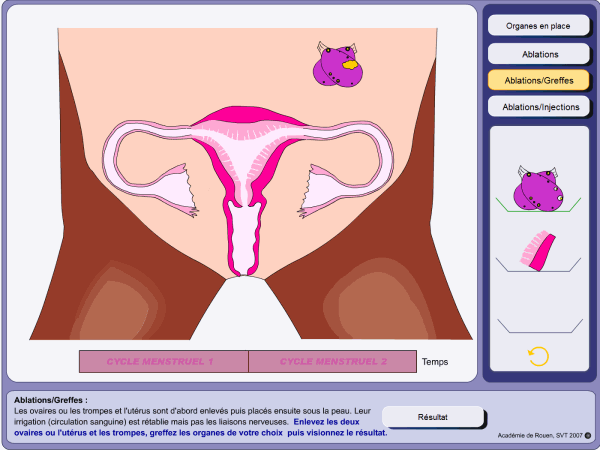Viewport: 600px width, 450px height.
Task: Click the yellow reset arrow icon
Action: tap(538, 356)
